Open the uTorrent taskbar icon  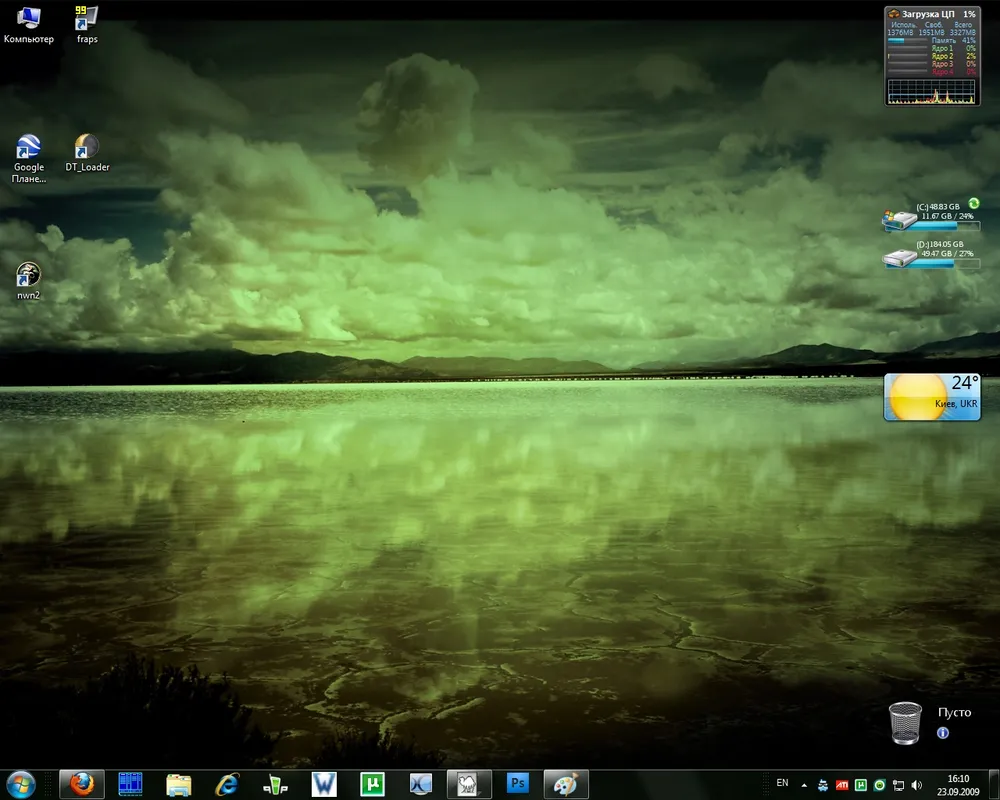pos(373,784)
